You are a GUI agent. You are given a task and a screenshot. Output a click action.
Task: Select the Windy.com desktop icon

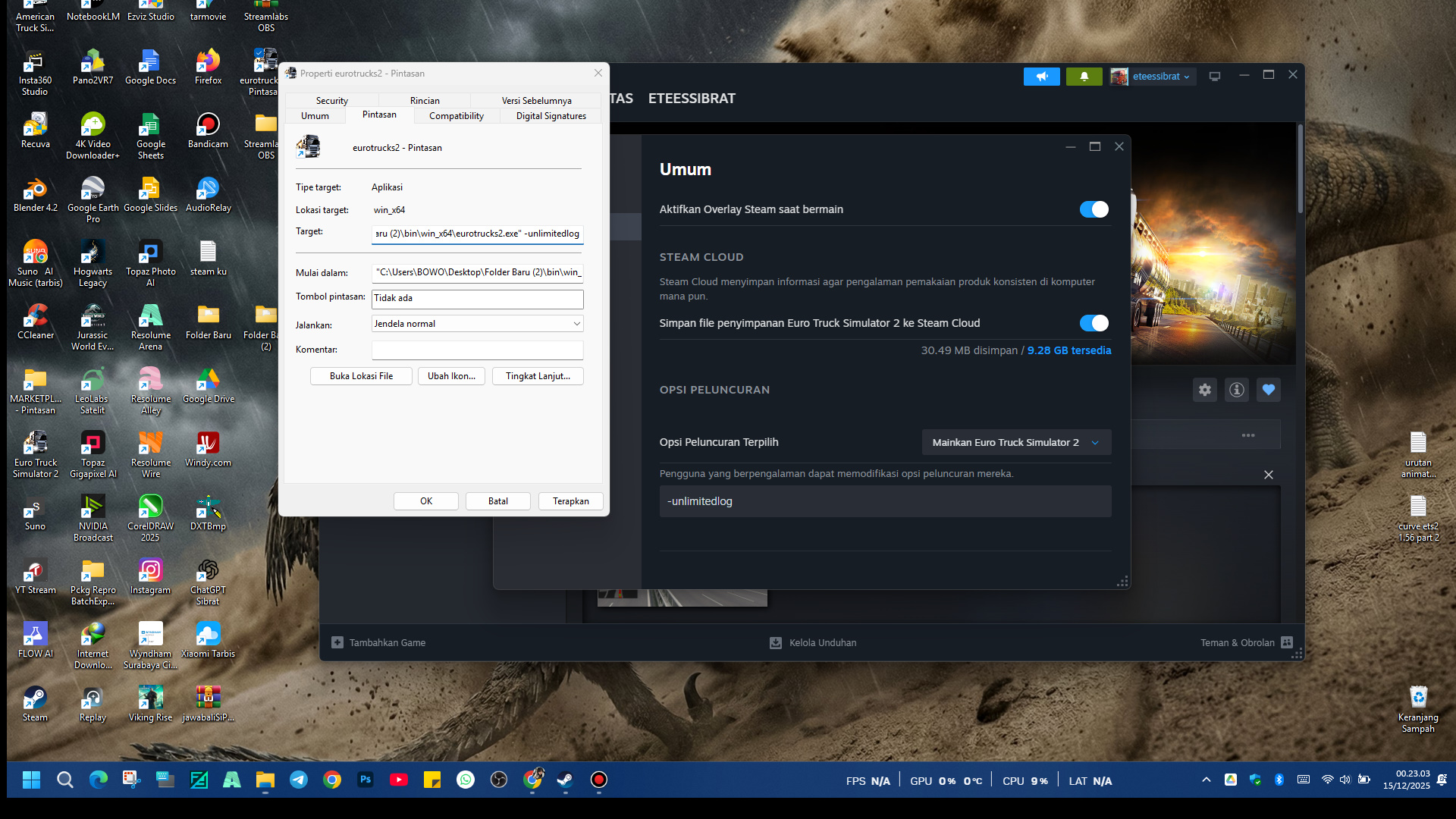click(208, 449)
